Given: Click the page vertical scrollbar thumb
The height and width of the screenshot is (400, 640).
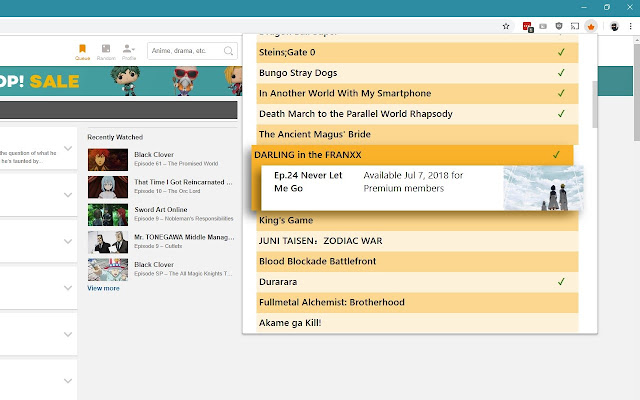Looking at the screenshot, I should point(637,92).
